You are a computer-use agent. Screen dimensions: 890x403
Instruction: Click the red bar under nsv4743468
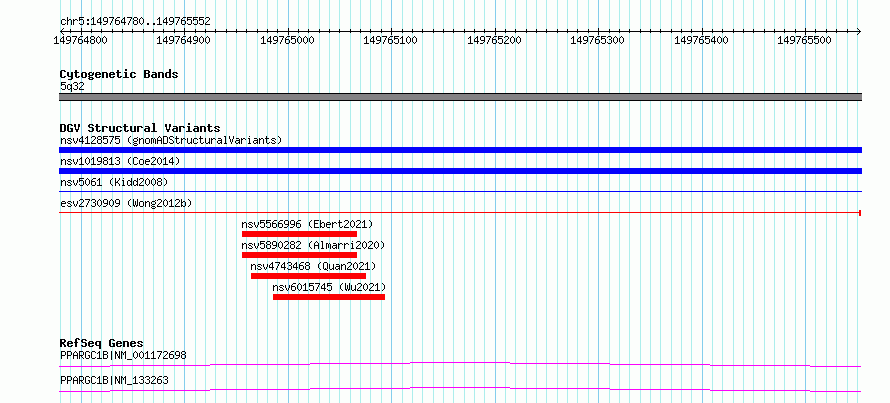pos(308,276)
